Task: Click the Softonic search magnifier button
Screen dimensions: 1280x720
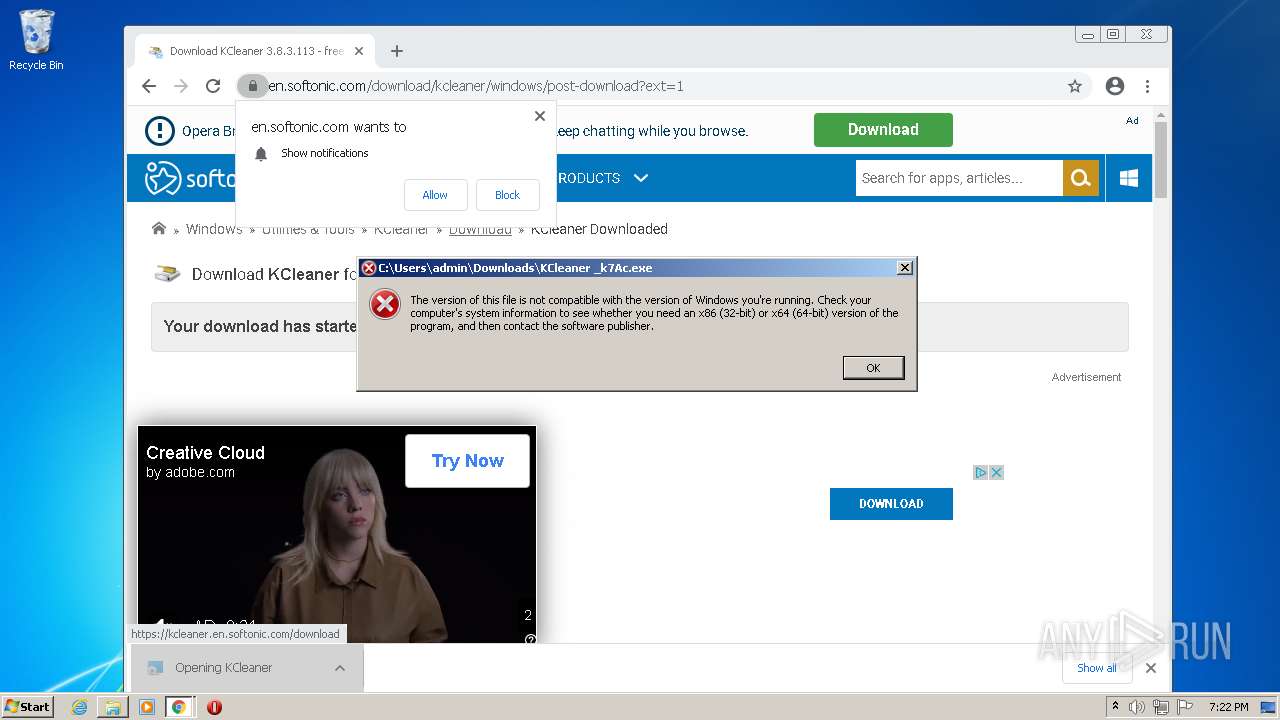Action: tap(1080, 178)
